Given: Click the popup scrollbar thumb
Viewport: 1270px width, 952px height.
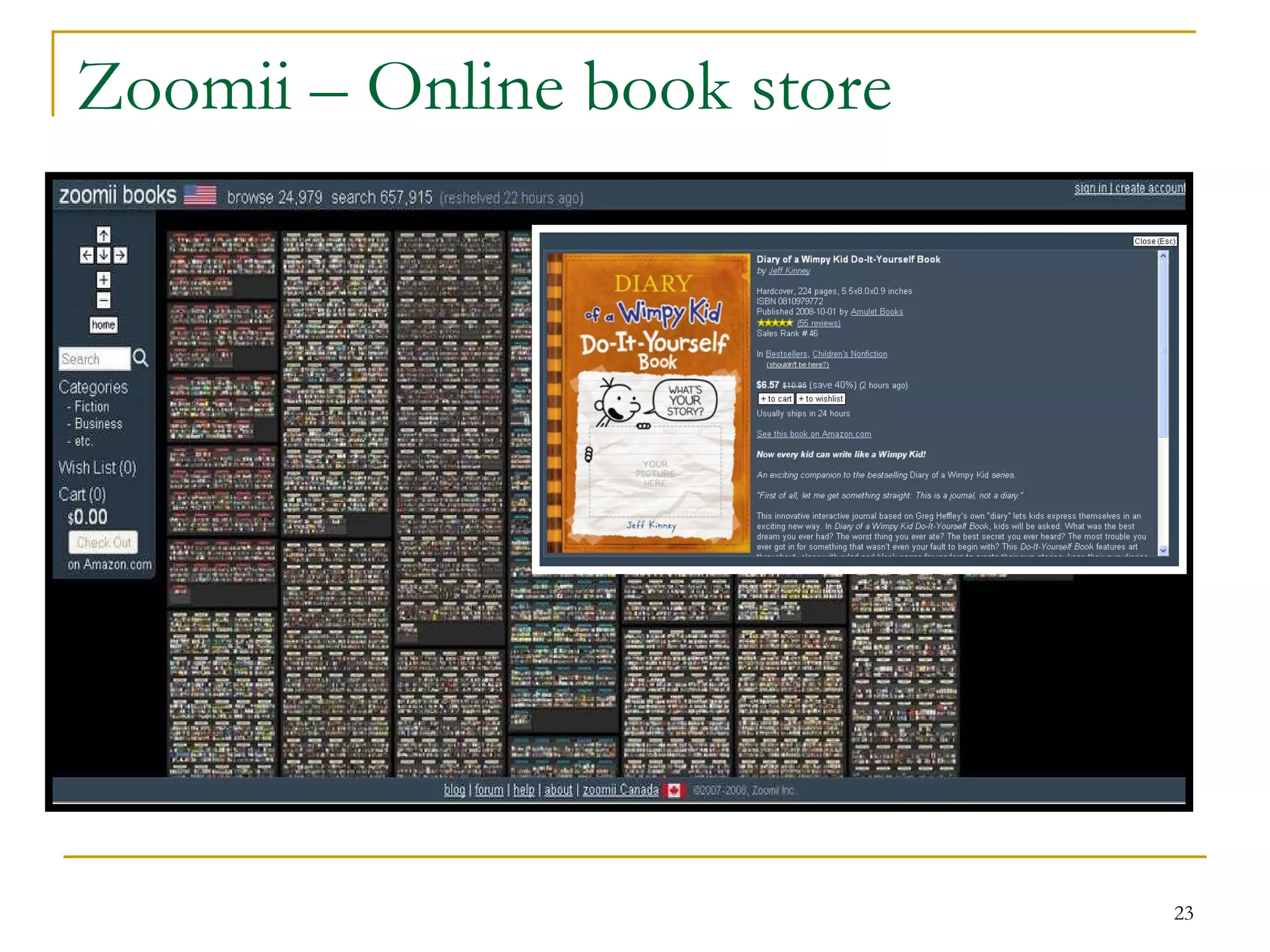Looking at the screenshot, I should click(1163, 349).
